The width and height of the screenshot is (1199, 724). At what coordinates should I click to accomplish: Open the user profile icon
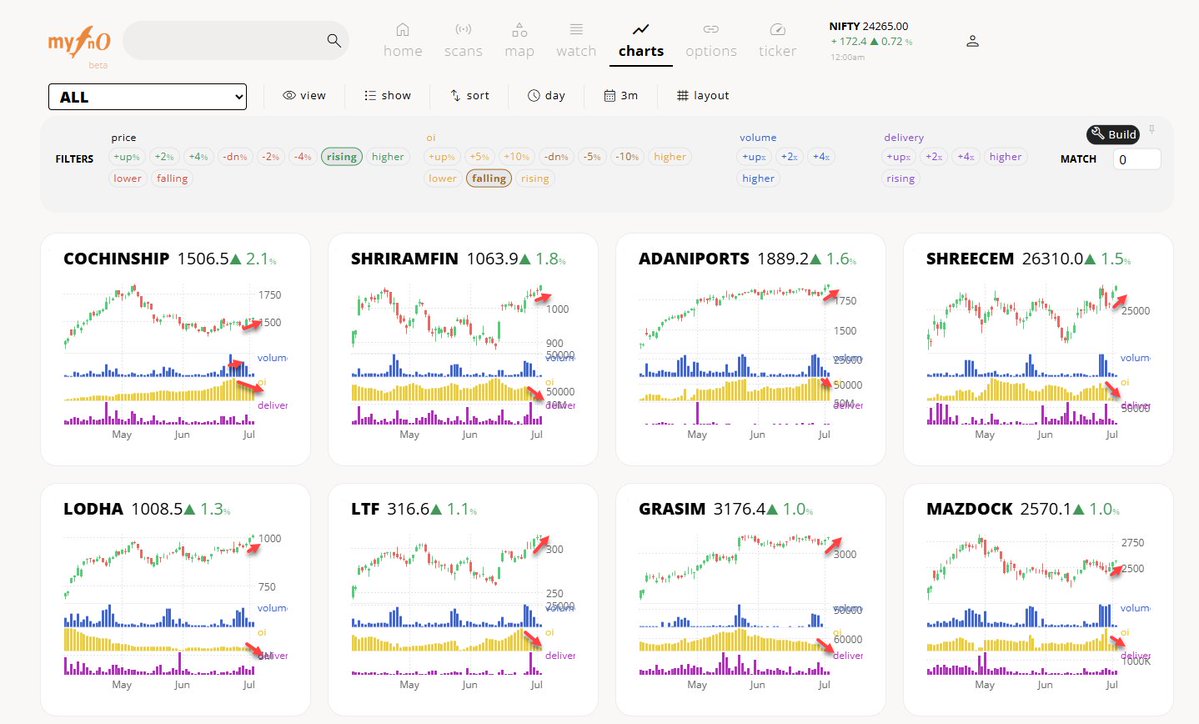(972, 41)
